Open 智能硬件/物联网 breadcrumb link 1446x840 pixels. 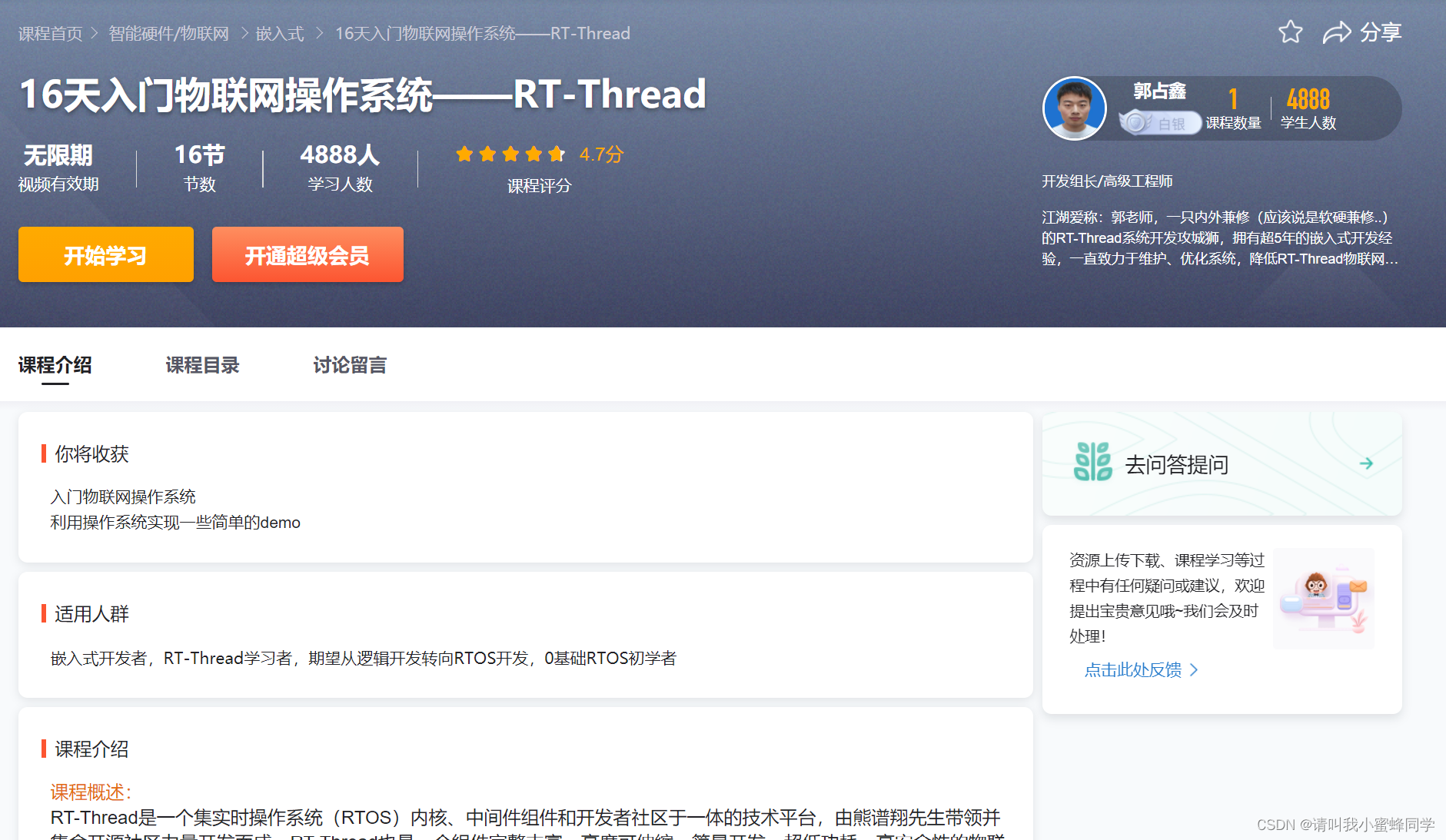point(169,34)
